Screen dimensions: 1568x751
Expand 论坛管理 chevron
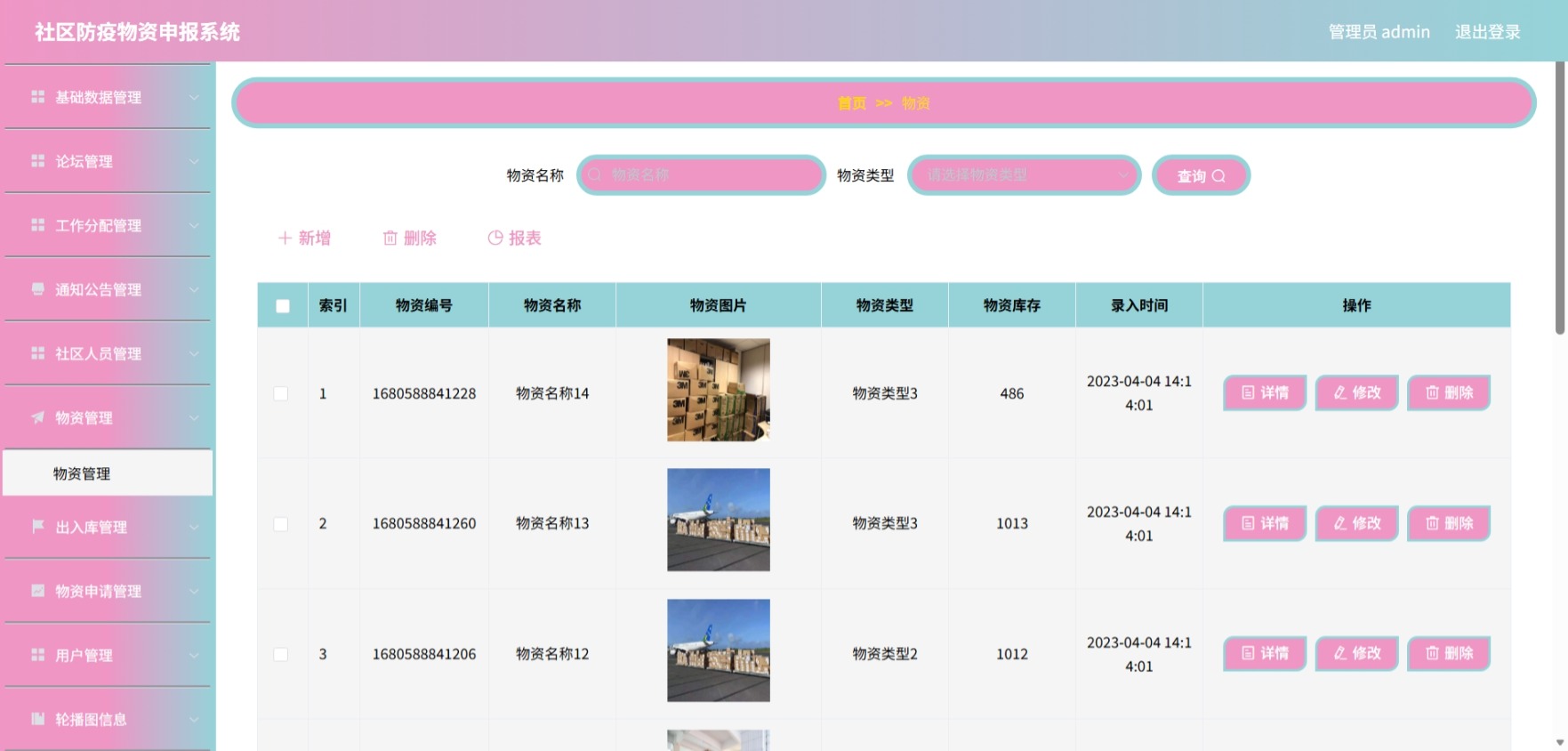[x=194, y=161]
